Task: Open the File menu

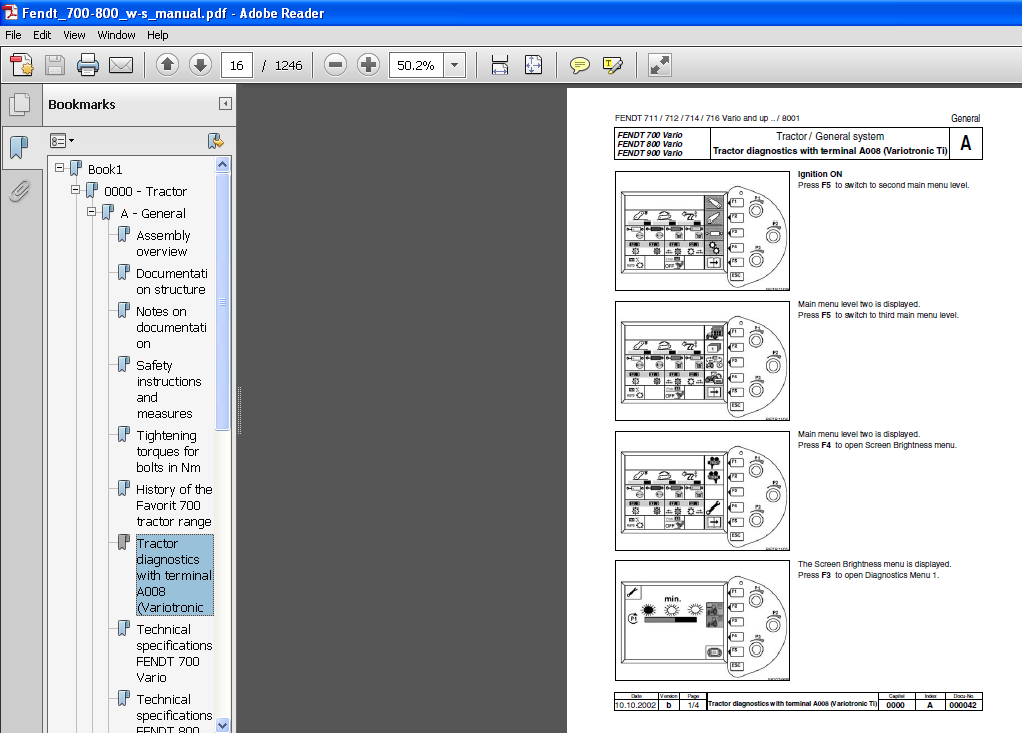Action: click(13, 35)
